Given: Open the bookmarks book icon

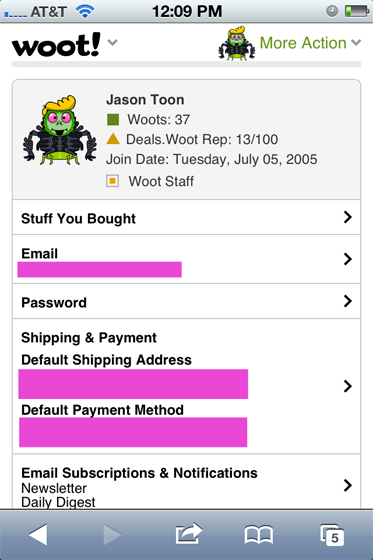Looking at the screenshot, I should [259, 535].
